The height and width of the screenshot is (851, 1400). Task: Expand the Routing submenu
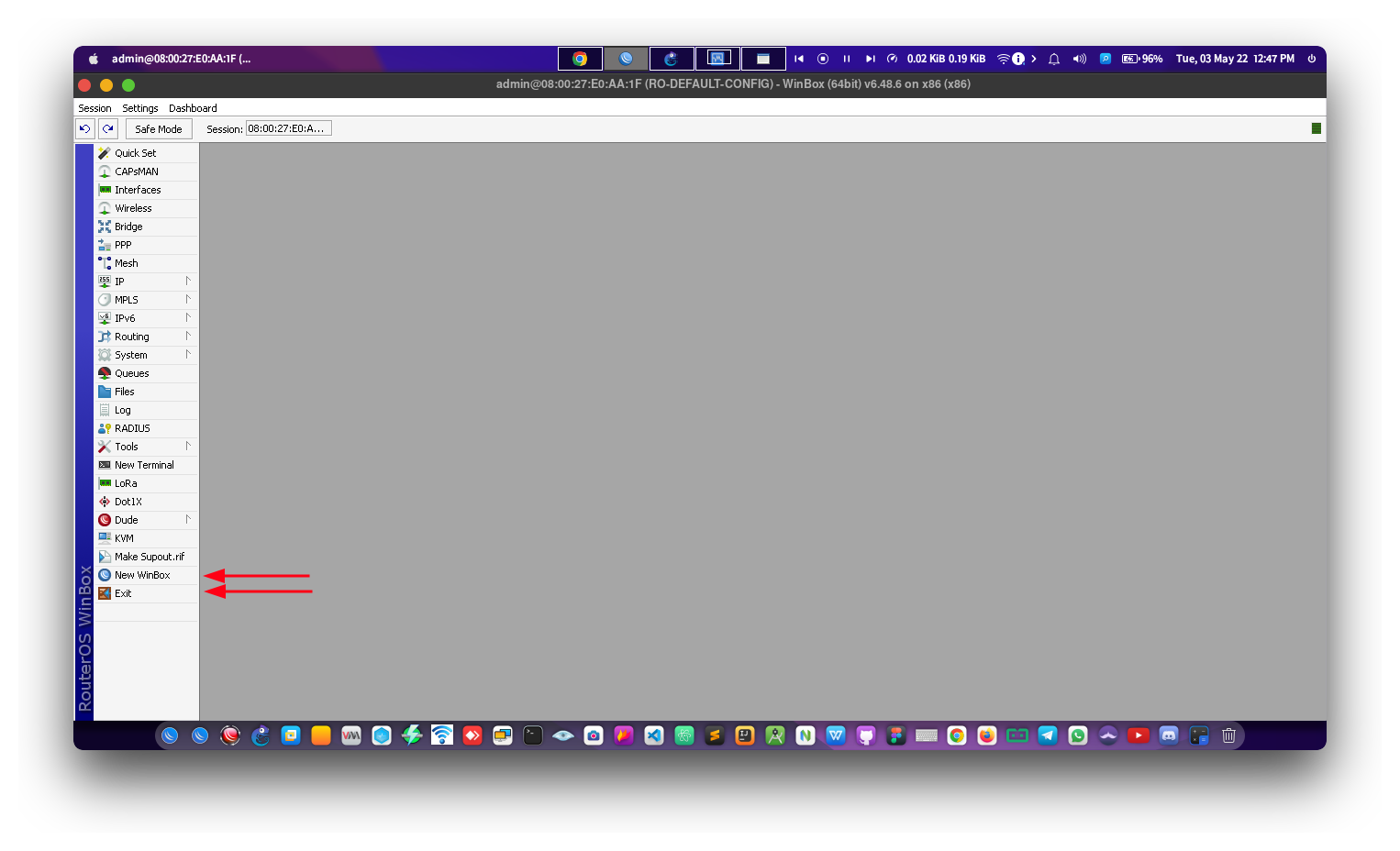pyautogui.click(x=187, y=337)
